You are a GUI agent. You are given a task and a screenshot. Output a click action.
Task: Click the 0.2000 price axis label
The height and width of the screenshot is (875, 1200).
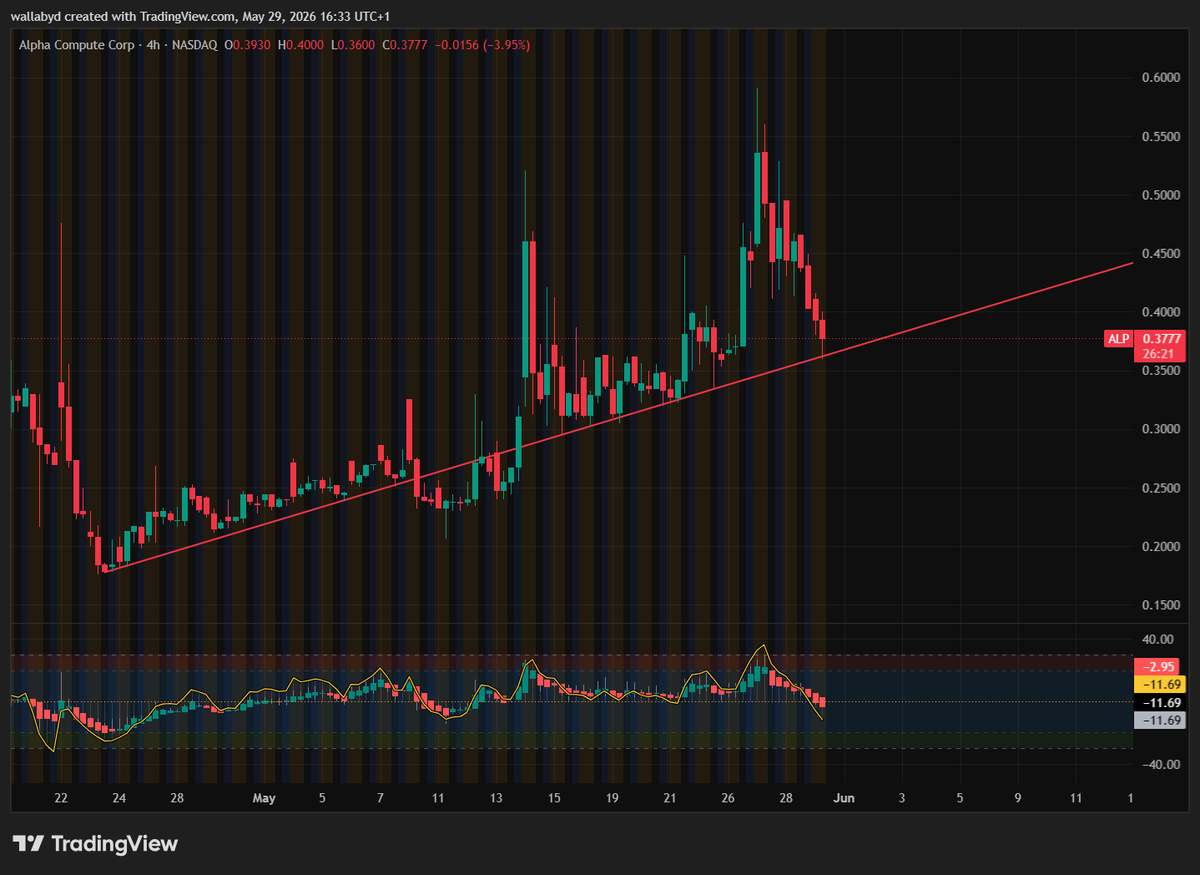[x=1159, y=546]
